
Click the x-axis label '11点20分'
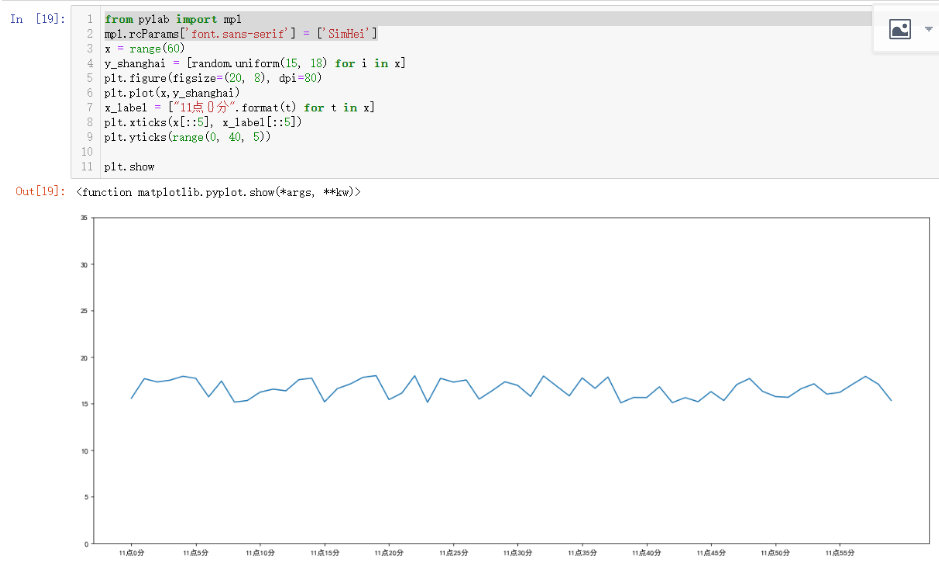tap(389, 553)
